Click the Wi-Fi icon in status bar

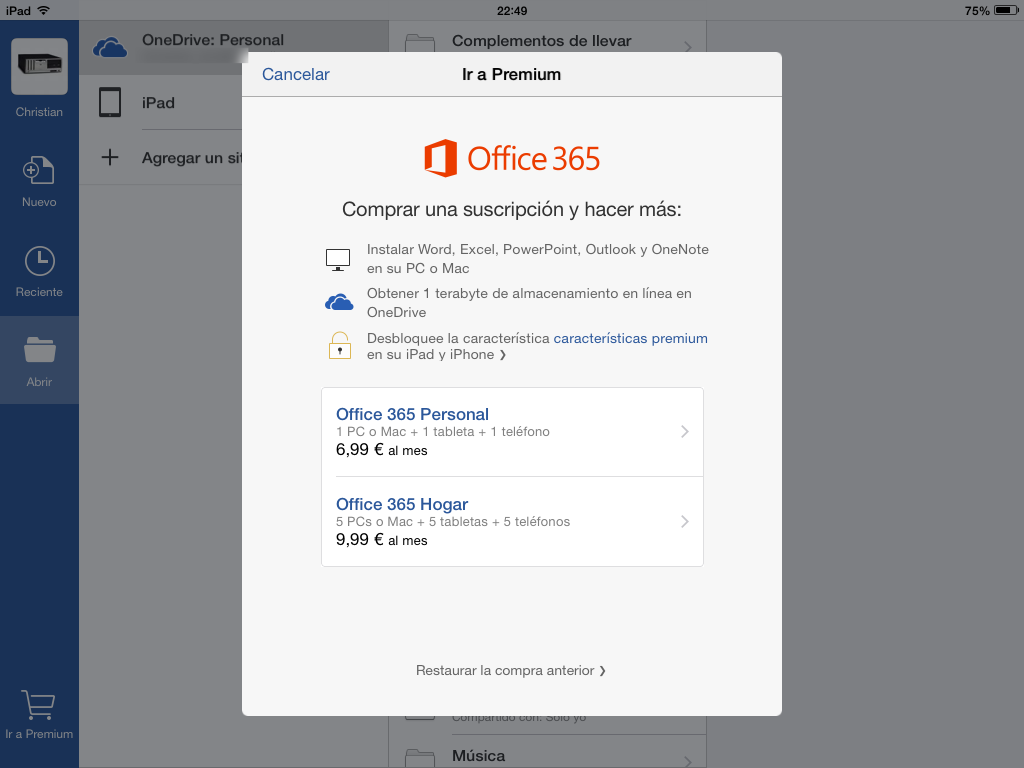43,10
